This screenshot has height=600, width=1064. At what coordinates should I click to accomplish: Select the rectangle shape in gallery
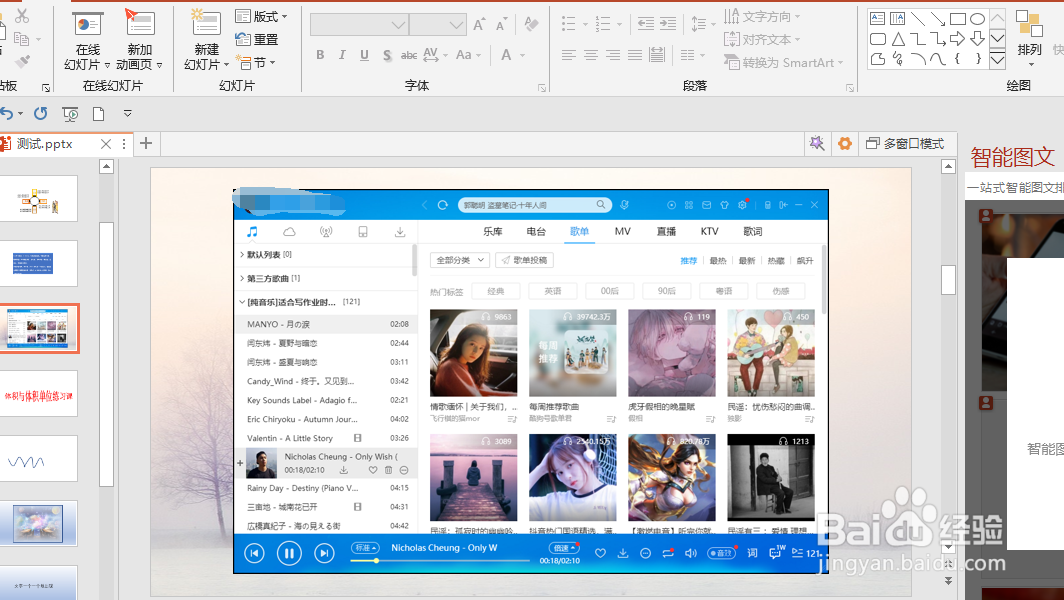957,18
